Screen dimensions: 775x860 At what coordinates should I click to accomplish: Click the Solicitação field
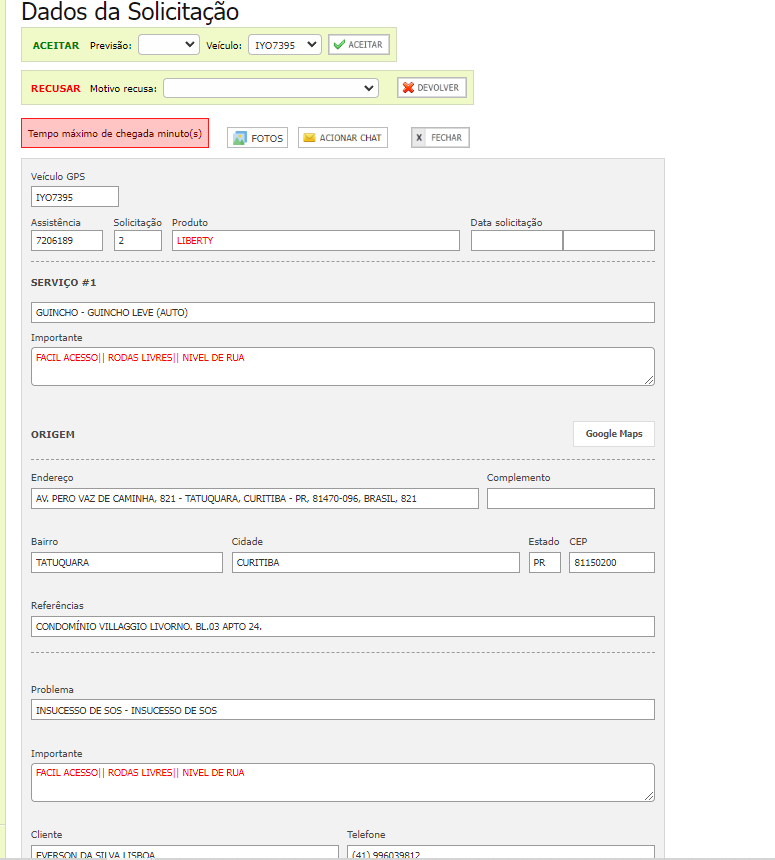tap(137, 241)
